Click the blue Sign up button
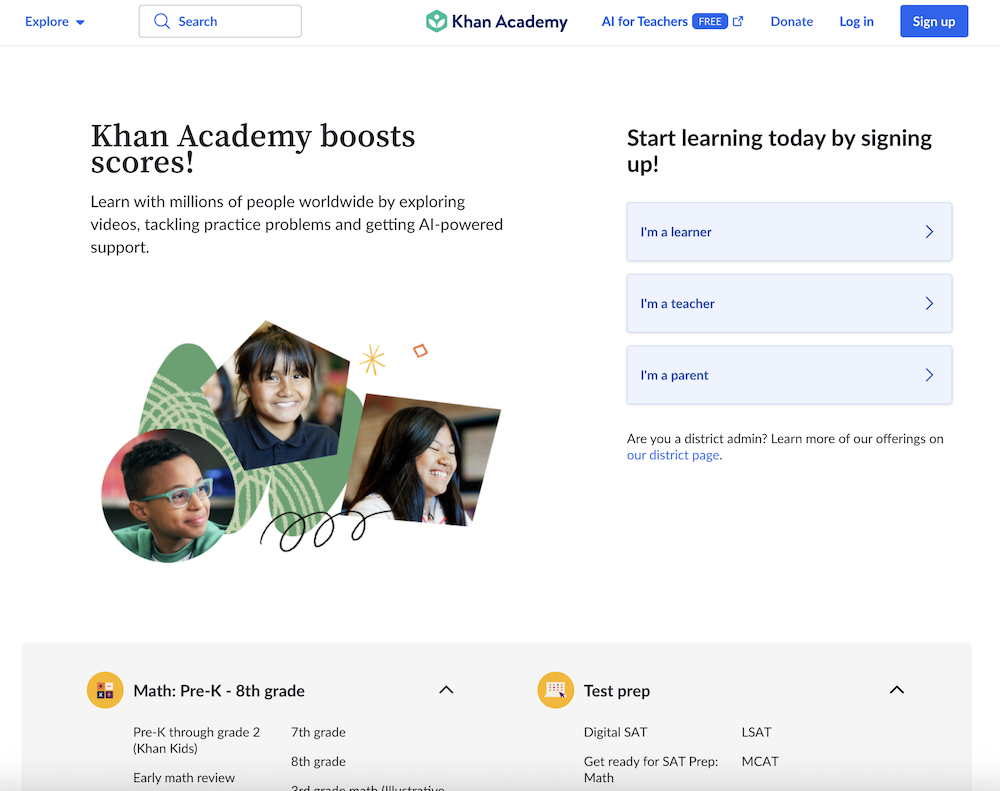 [x=934, y=22]
